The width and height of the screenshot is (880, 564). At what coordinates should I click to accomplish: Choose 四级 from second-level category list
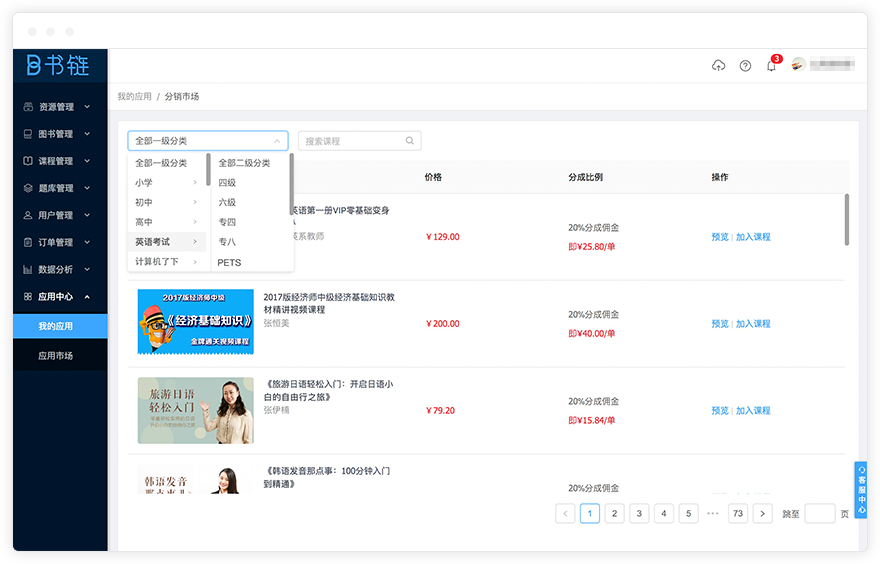point(228,183)
